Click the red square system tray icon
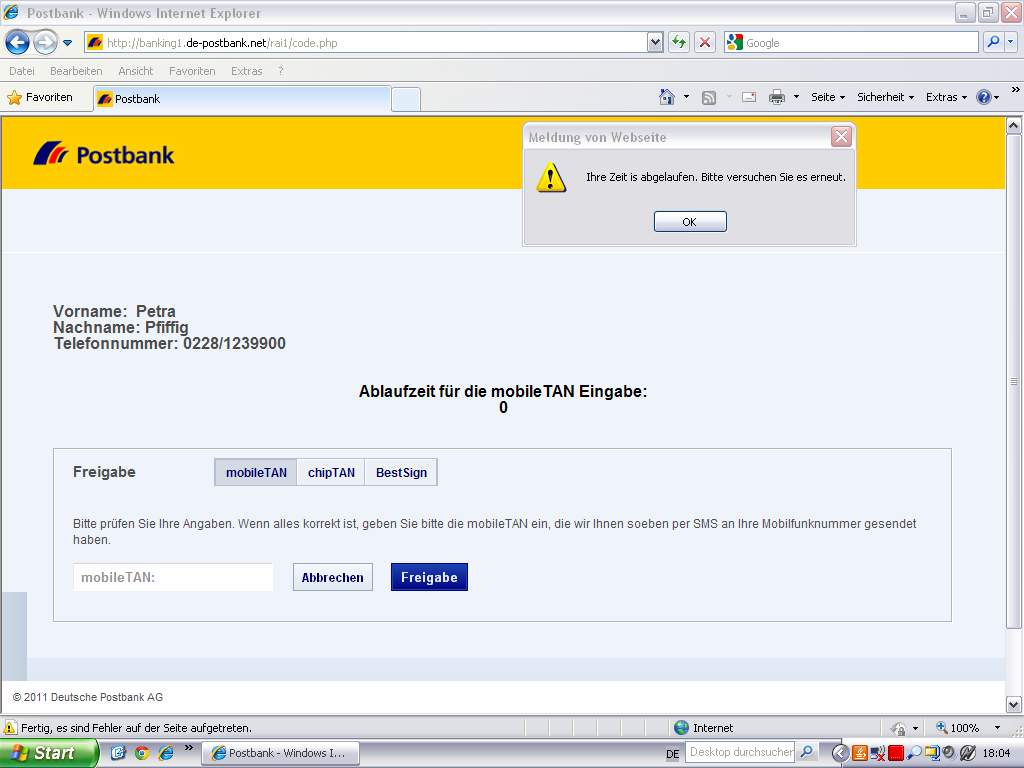This screenshot has width=1024, height=768. point(895,753)
